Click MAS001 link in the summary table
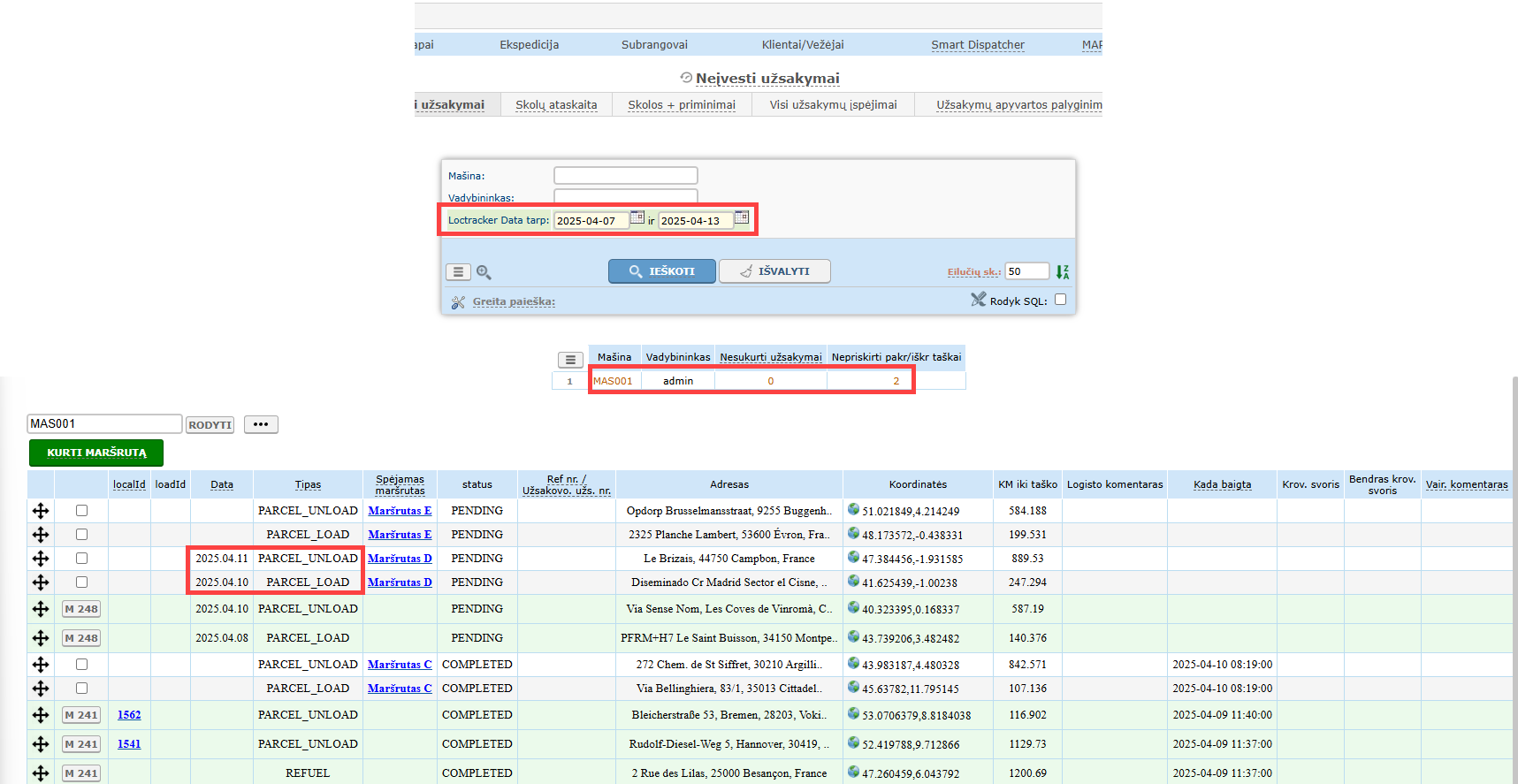The image size is (1518, 784). [613, 381]
